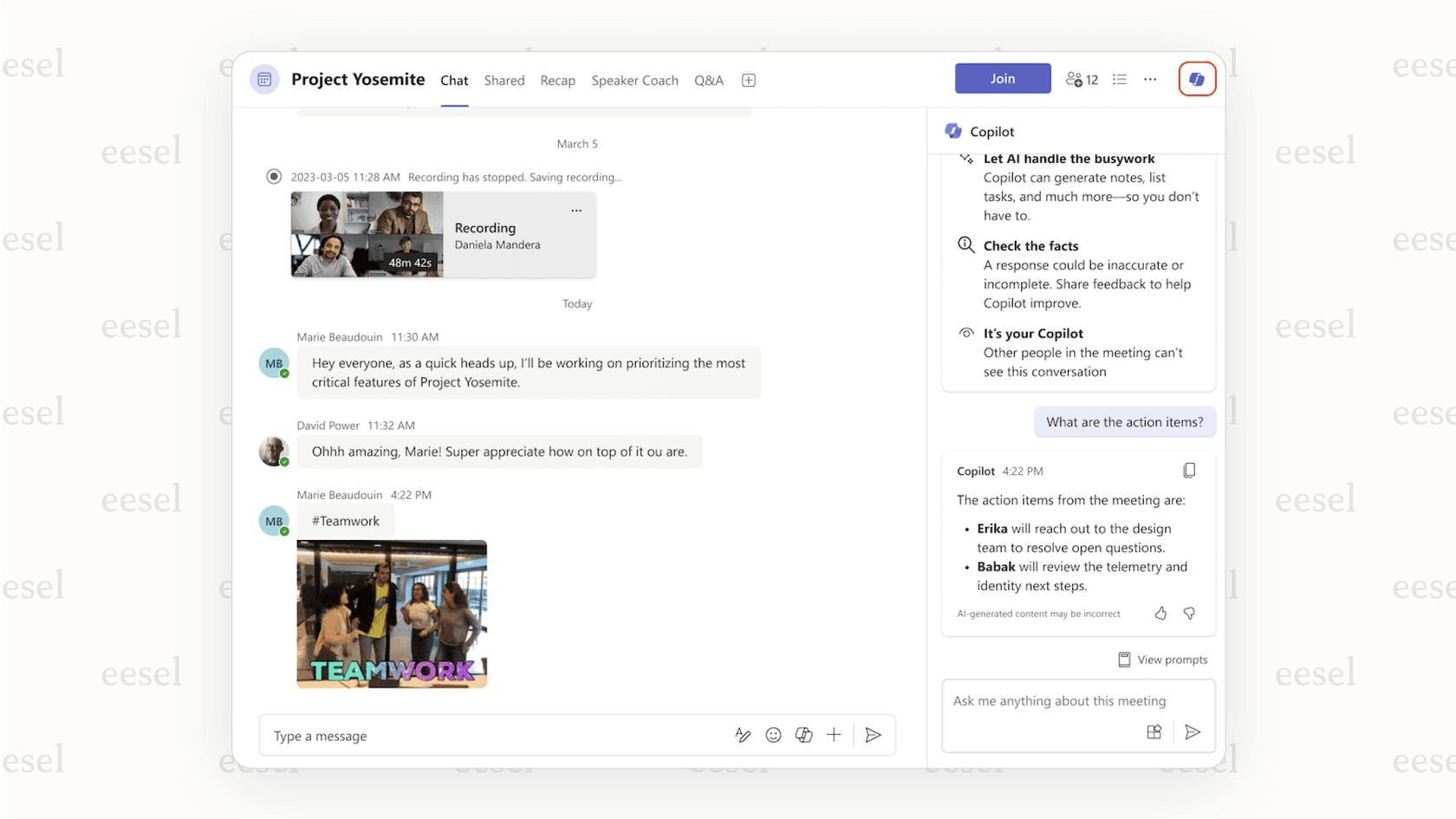Image resolution: width=1456 pixels, height=819 pixels.
Task: Play the 48m 42s meeting recording thumbnail
Action: (x=366, y=234)
